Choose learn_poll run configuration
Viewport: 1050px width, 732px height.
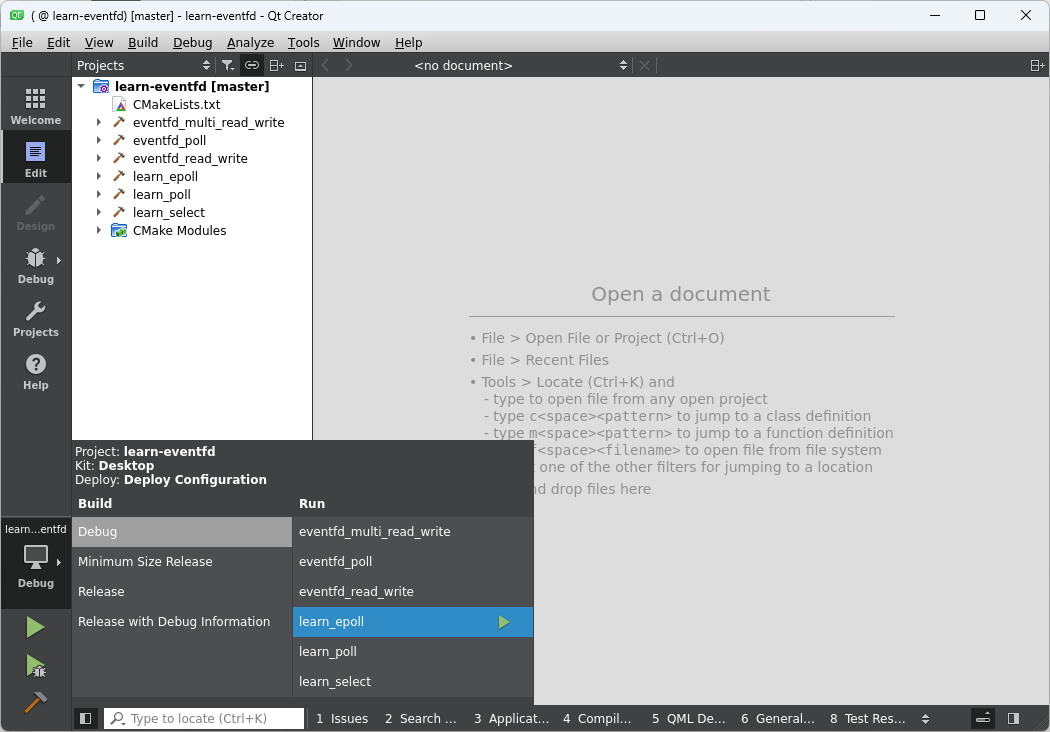tap(413, 652)
